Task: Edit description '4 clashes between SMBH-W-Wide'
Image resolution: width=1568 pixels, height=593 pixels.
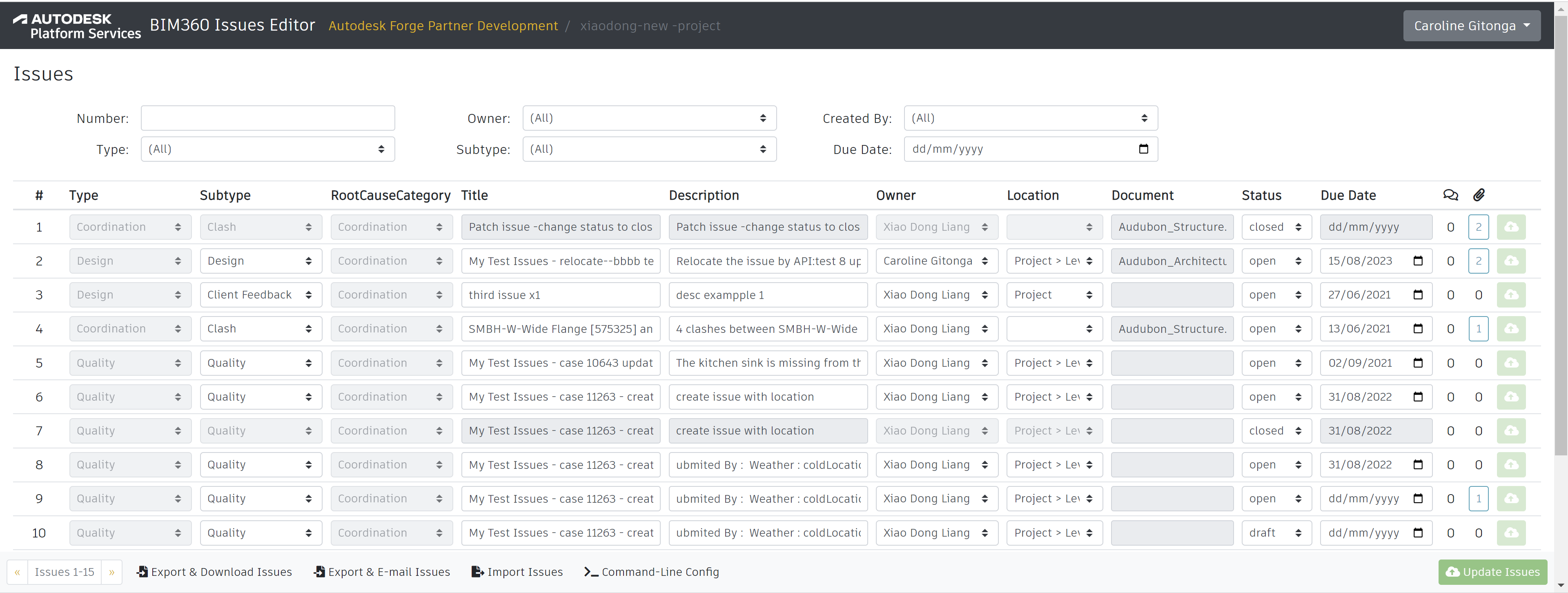Action: pyautogui.click(x=768, y=329)
